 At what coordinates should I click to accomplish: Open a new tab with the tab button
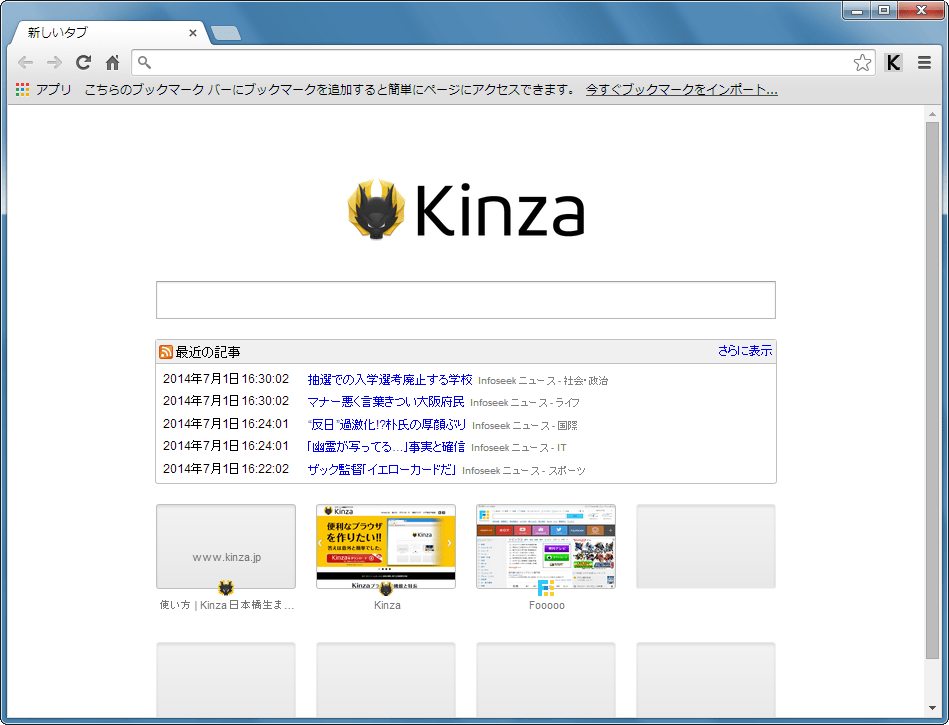[x=226, y=33]
